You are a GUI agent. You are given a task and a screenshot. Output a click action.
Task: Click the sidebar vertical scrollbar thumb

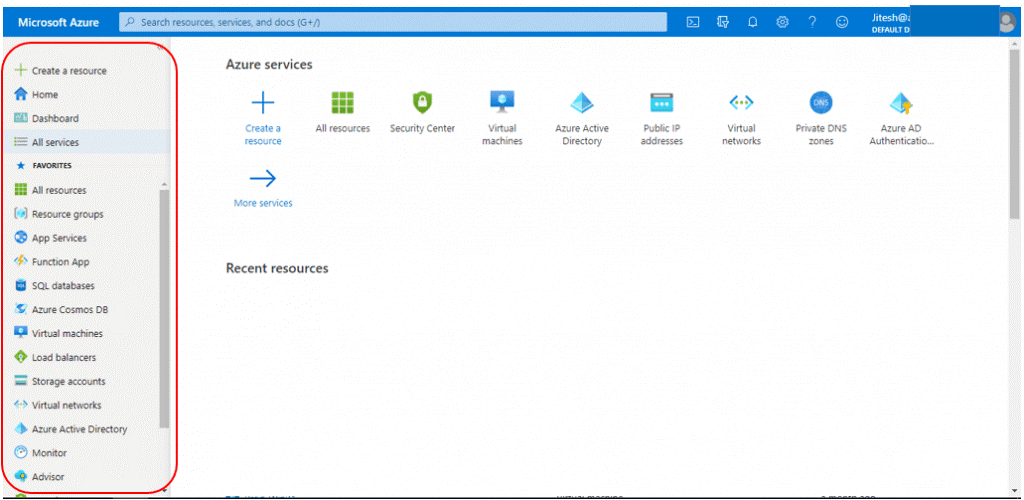click(164, 308)
